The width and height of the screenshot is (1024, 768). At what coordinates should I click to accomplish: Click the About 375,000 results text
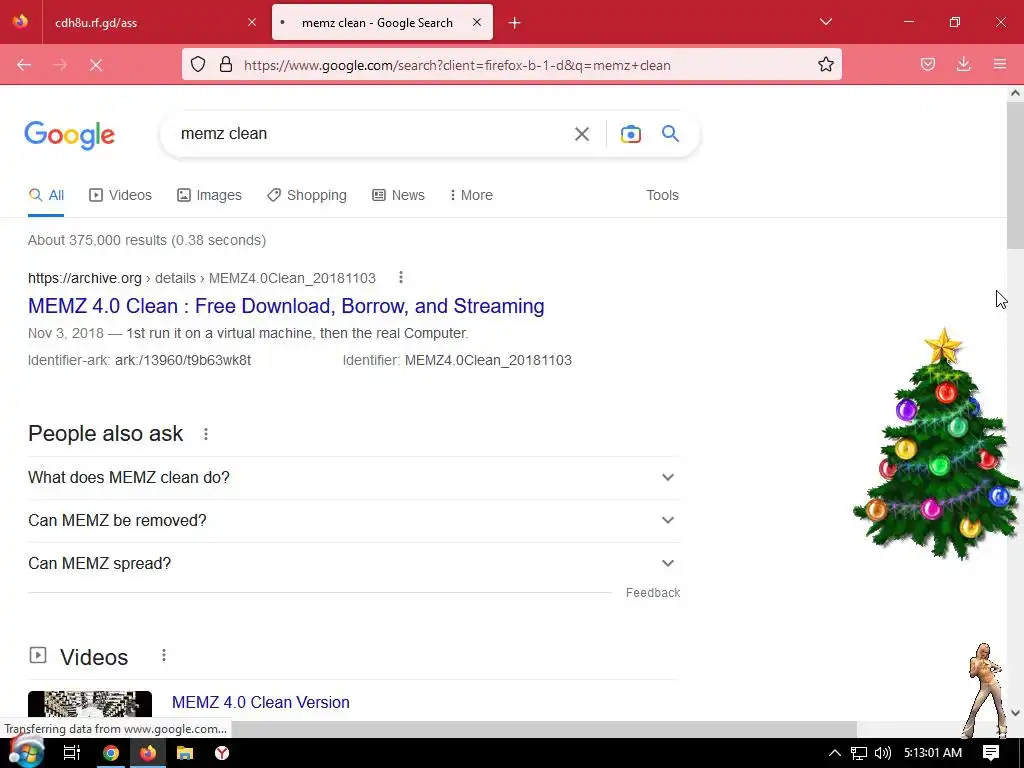tap(147, 240)
